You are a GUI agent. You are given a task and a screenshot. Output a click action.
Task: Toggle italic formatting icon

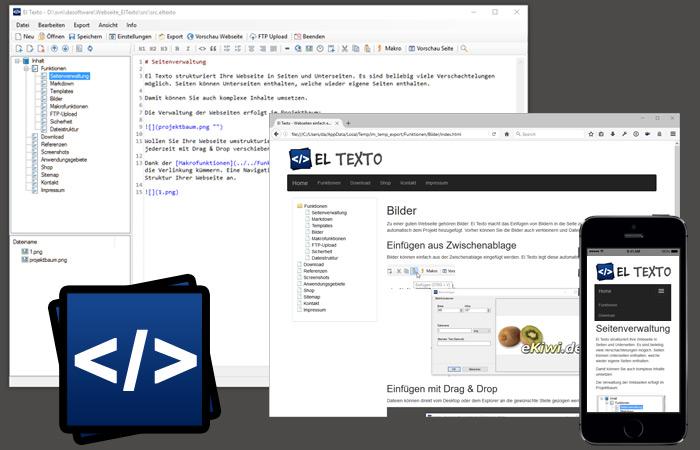point(188,49)
